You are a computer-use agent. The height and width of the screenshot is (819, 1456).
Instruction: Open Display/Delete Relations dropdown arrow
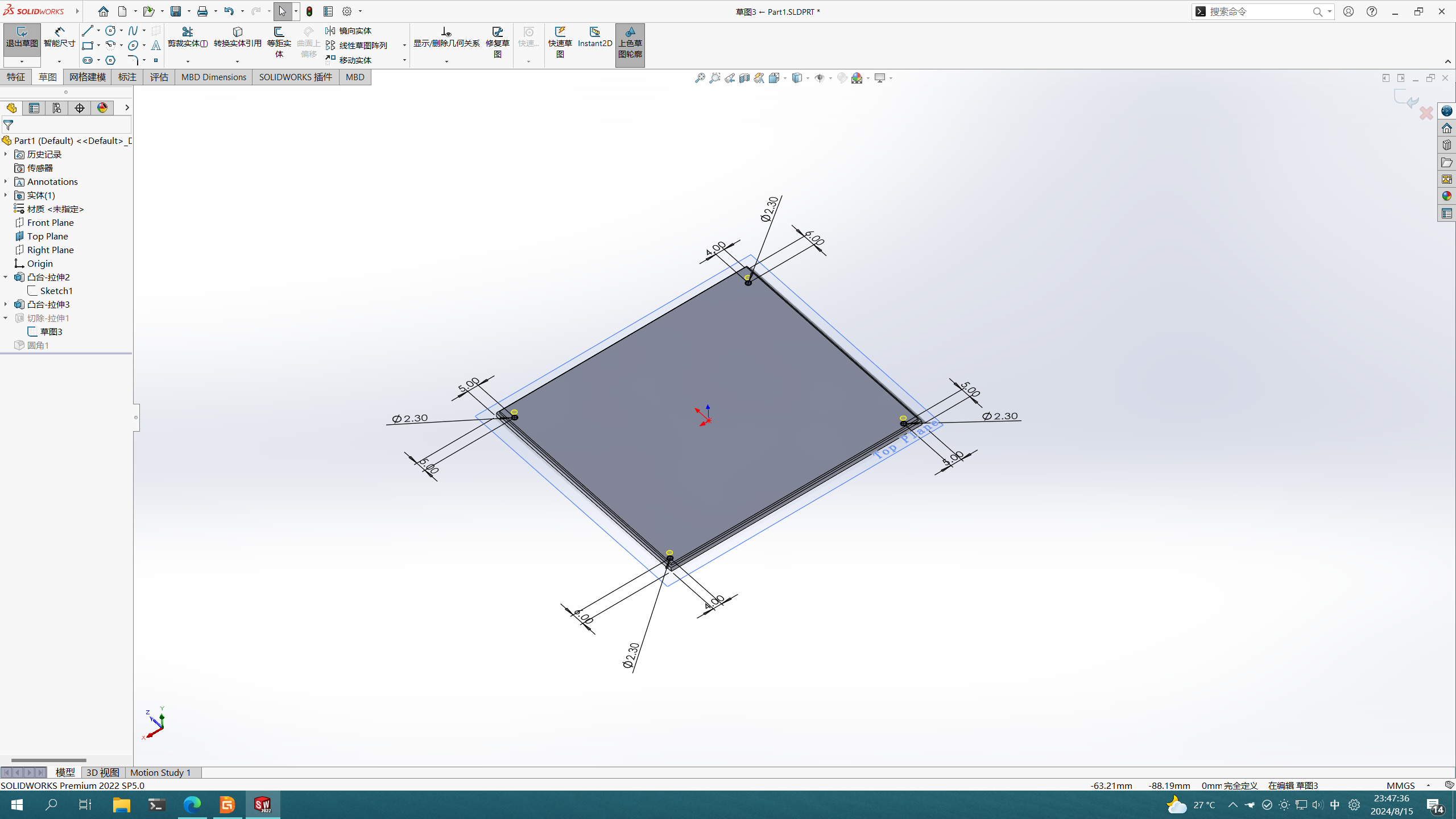pos(446,61)
